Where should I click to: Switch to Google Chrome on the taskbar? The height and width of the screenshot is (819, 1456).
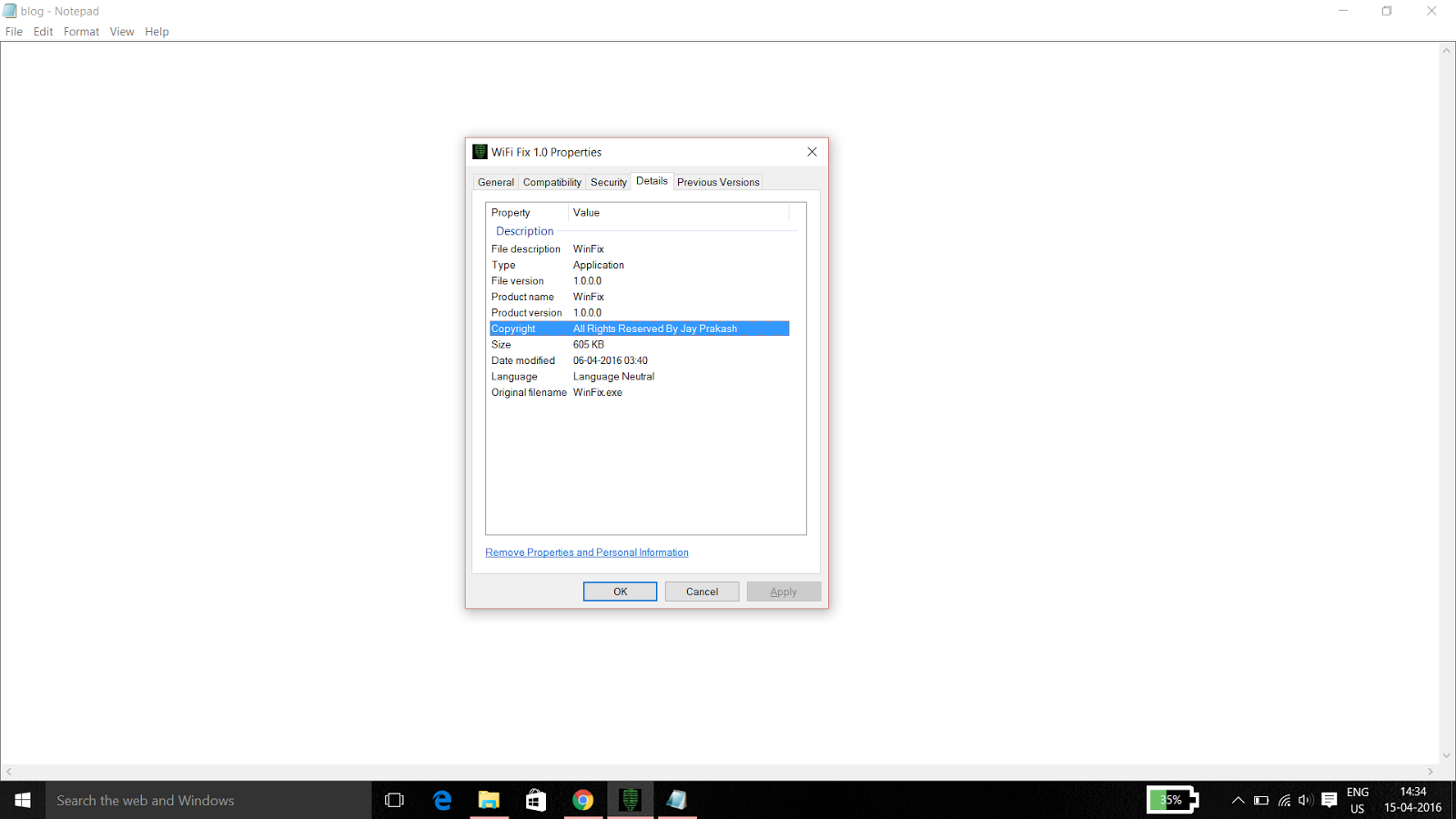(583, 800)
